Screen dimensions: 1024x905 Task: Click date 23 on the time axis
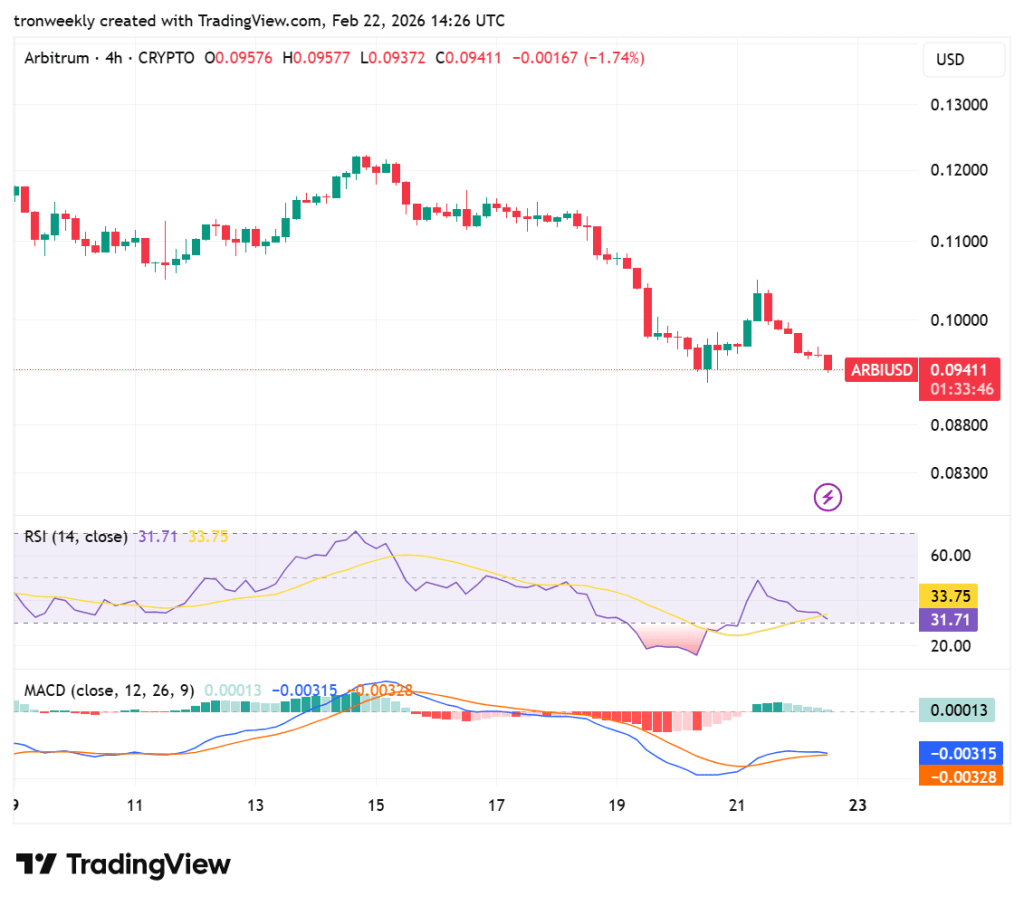tap(857, 806)
